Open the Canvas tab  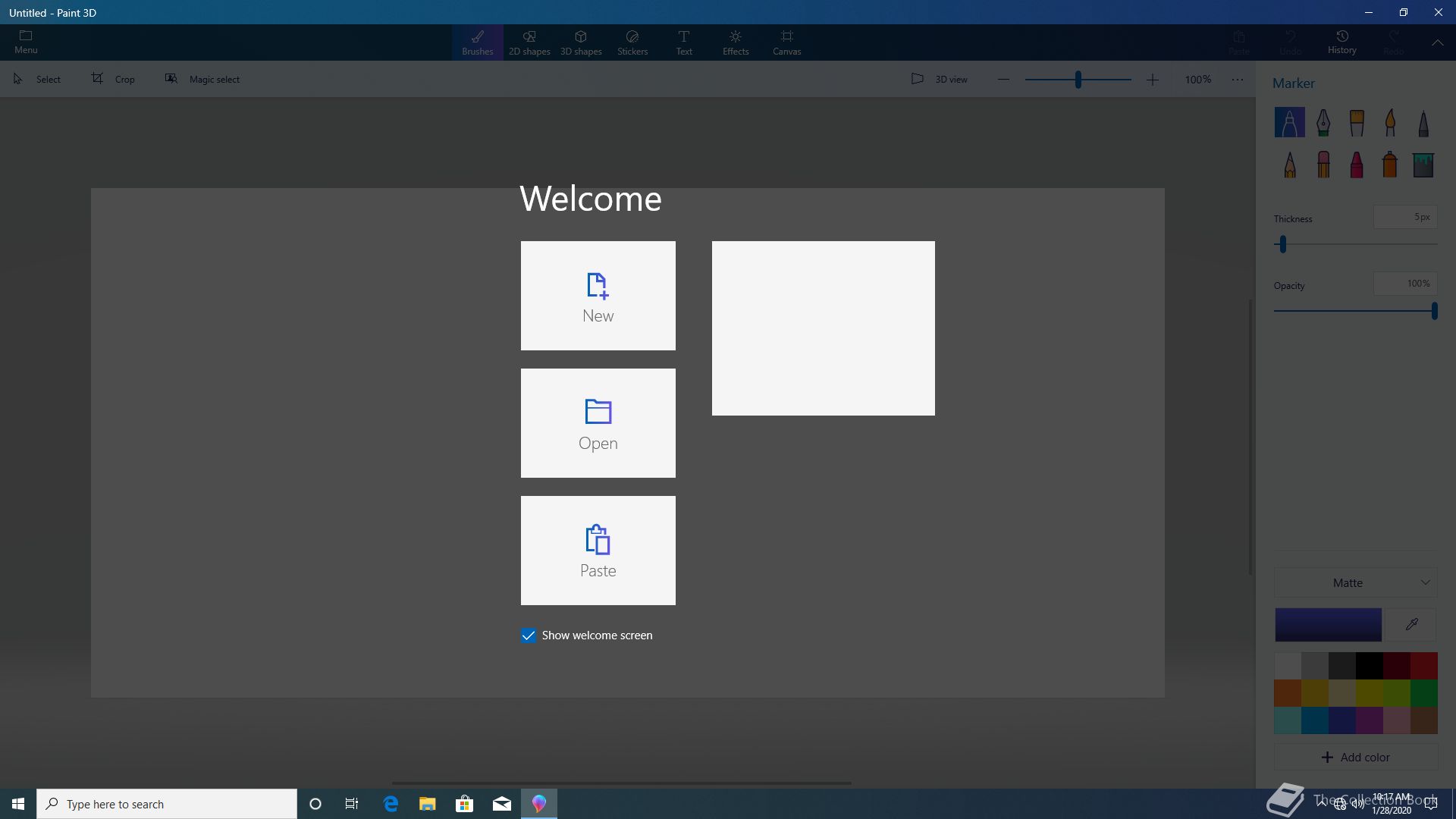[x=787, y=42]
